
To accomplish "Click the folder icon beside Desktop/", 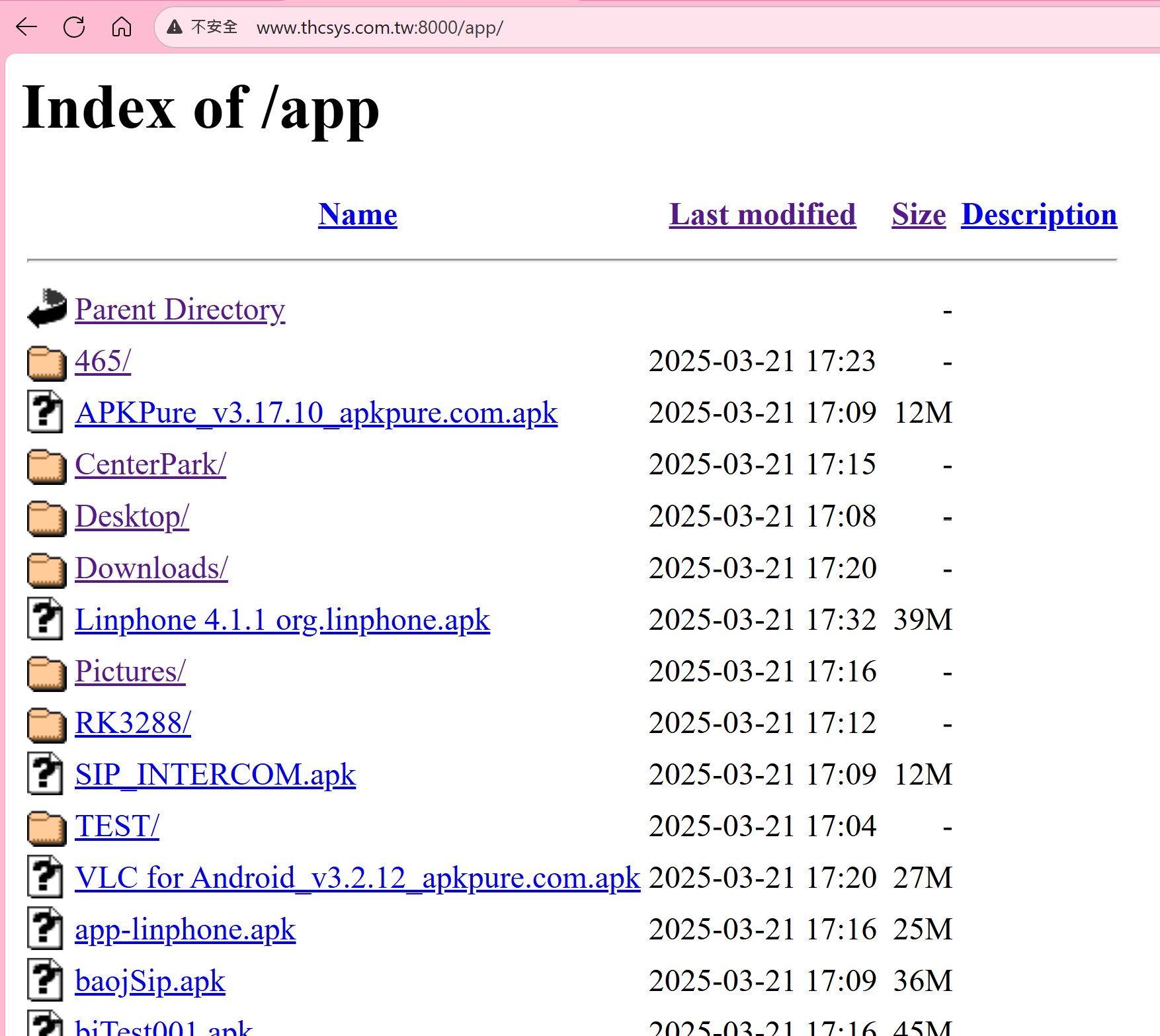I will (46, 517).
